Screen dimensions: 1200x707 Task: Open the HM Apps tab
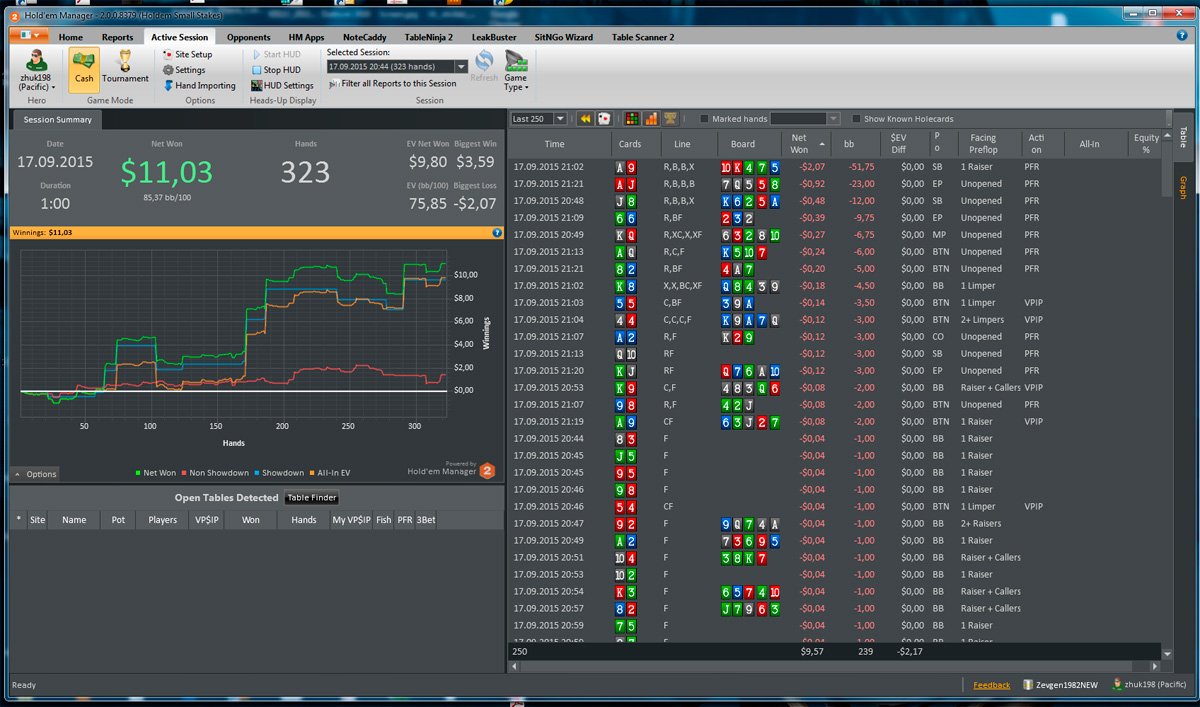(x=306, y=37)
